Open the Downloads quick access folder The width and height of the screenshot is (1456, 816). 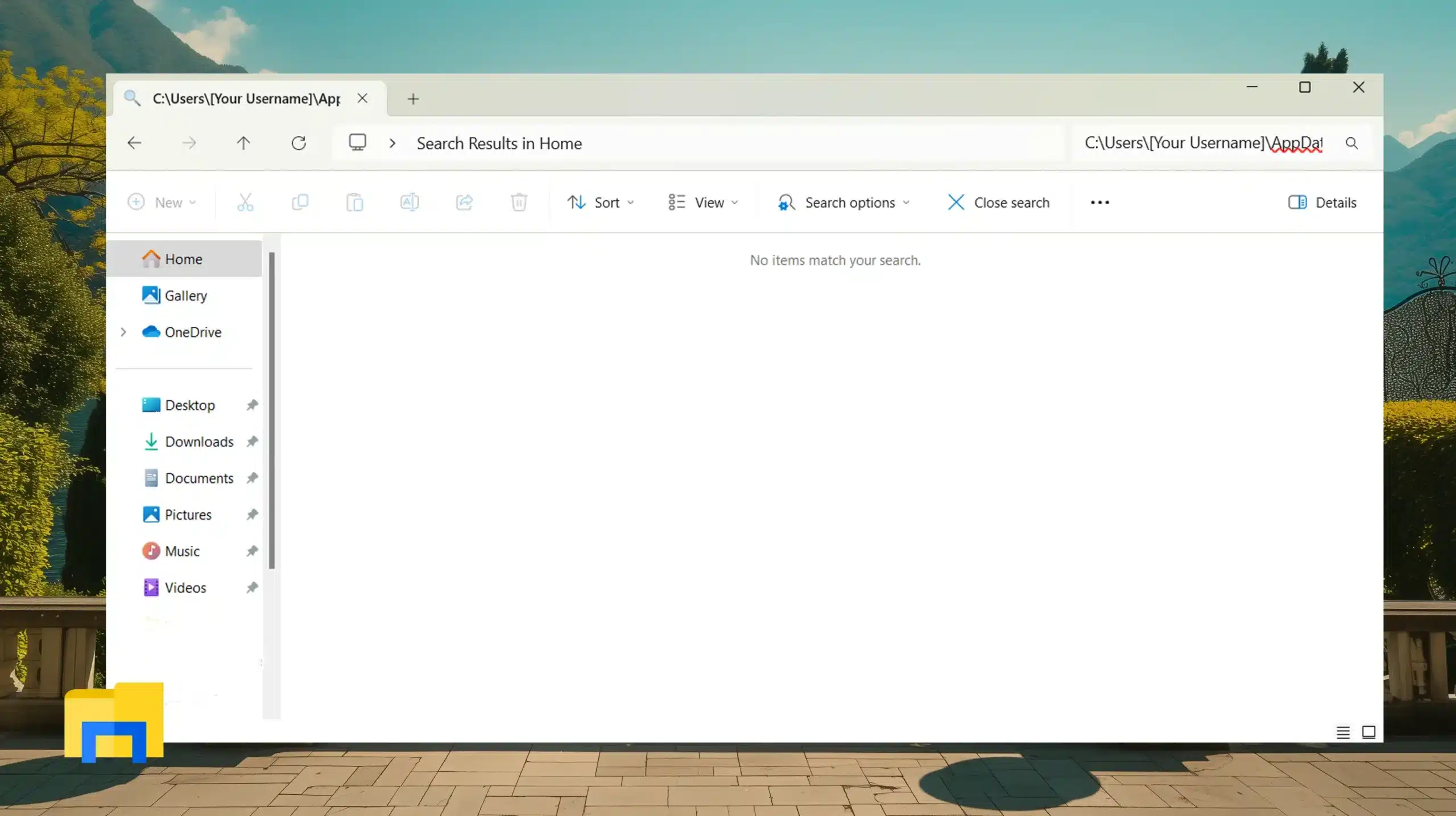pos(188,441)
